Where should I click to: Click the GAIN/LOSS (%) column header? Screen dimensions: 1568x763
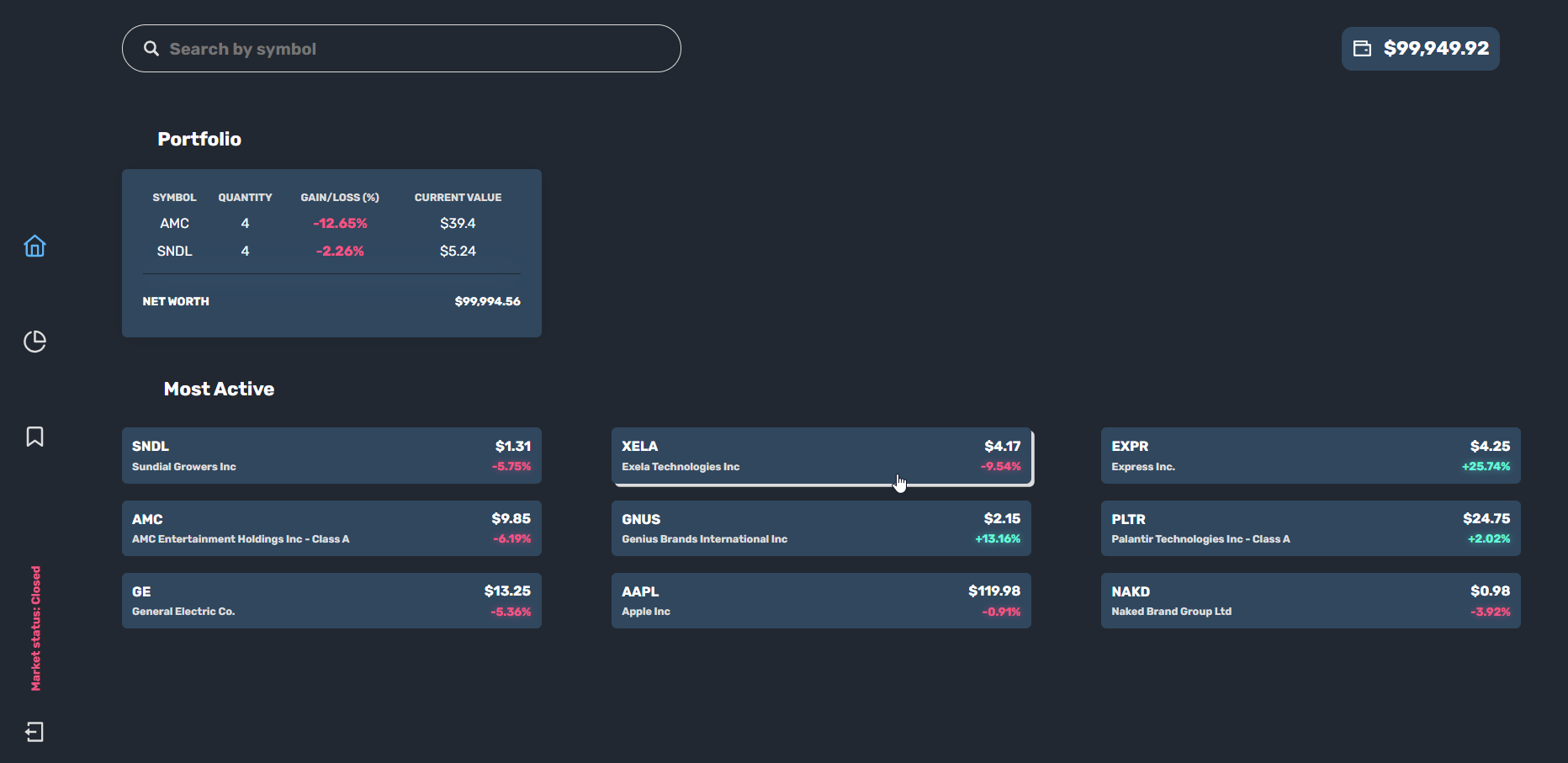point(340,198)
